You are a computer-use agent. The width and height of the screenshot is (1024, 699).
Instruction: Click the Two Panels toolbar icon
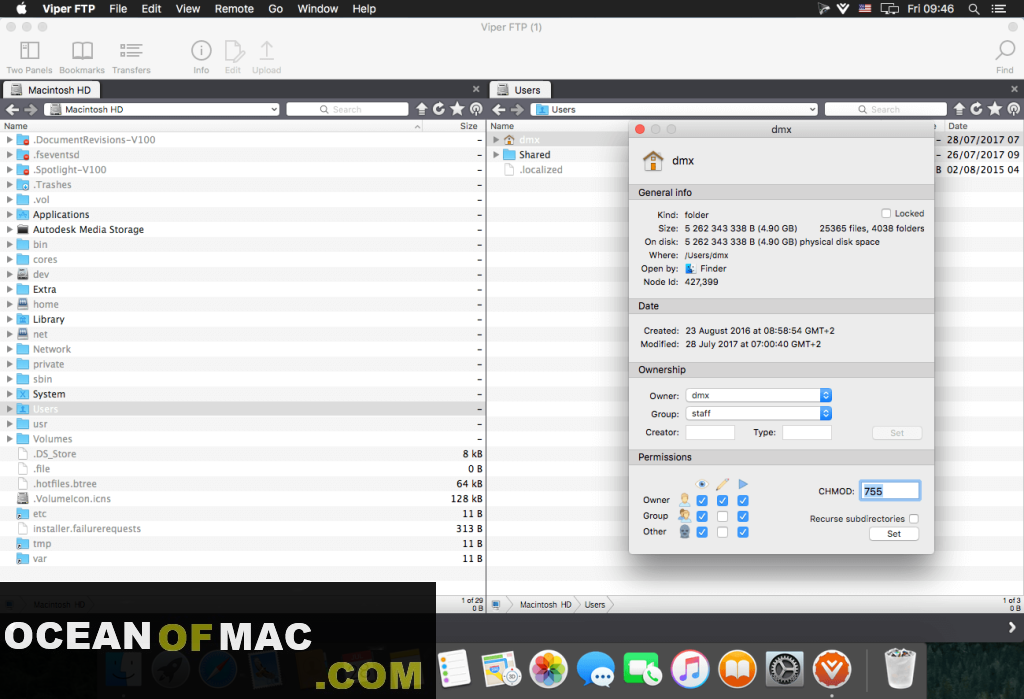pyautogui.click(x=29, y=51)
